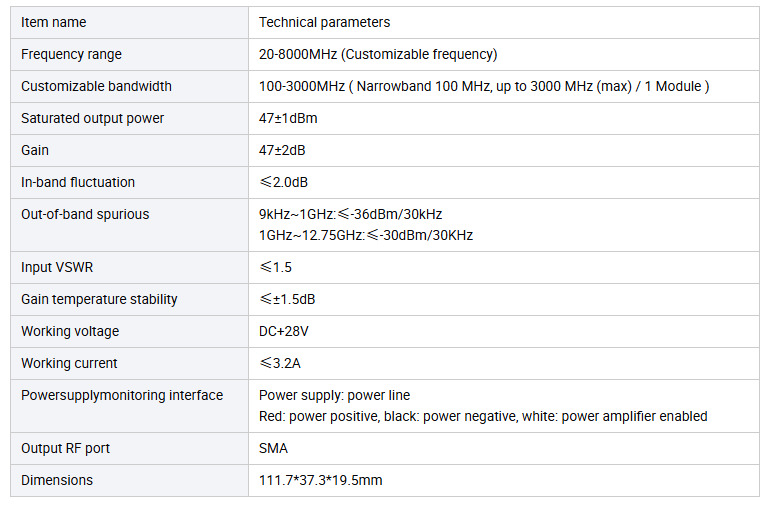Click the '1GHz~12.75GHz:≤-30dBm/30KHz' spurious line

[x=366, y=235]
